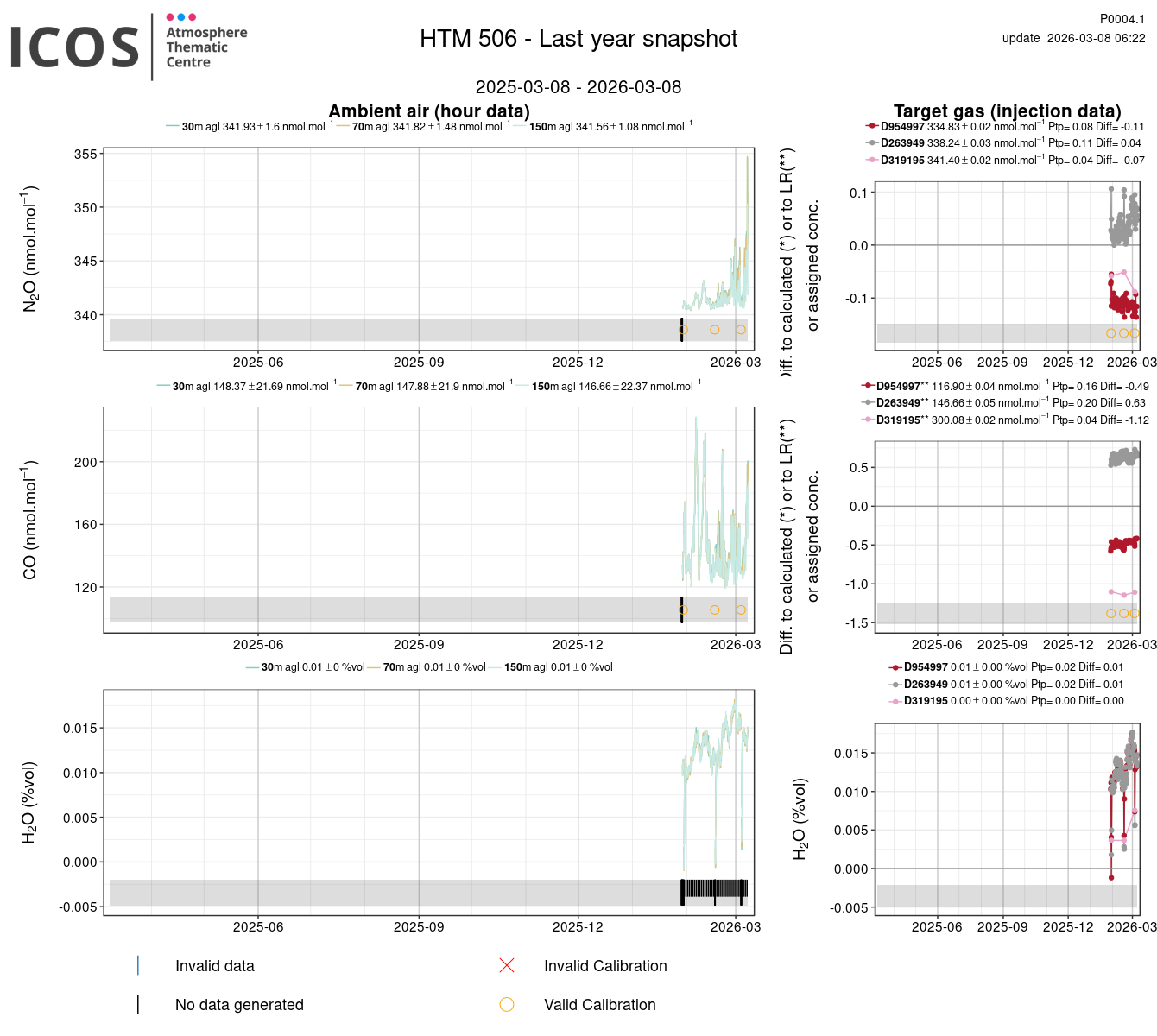
Task: Click the red X Invalid Calibration icon
Action: coord(507,965)
